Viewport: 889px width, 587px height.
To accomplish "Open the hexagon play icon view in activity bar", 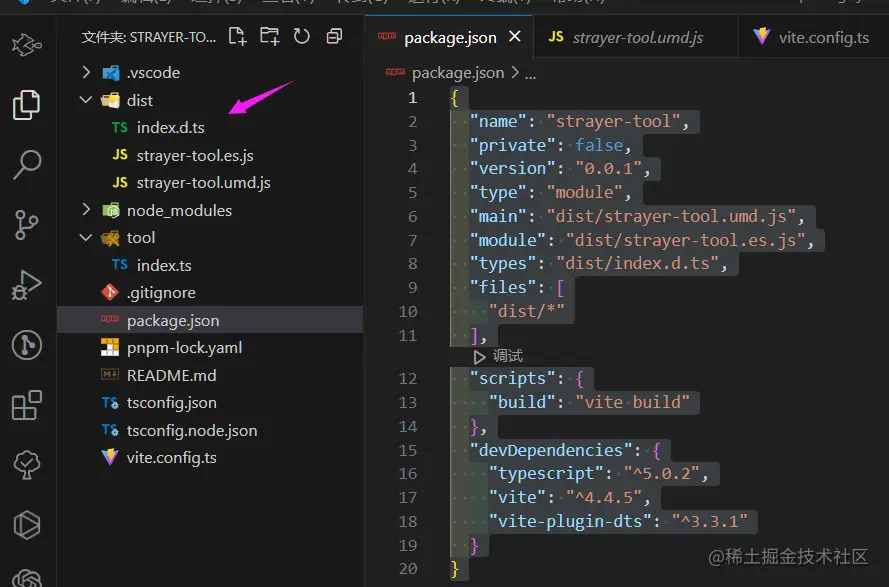I will pyautogui.click(x=27, y=525).
